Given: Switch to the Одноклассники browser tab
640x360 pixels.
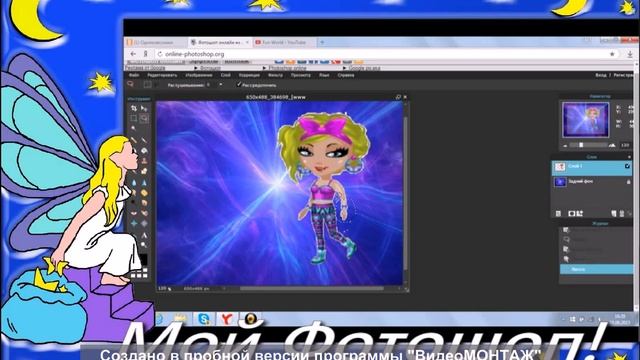Looking at the screenshot, I should point(155,42).
